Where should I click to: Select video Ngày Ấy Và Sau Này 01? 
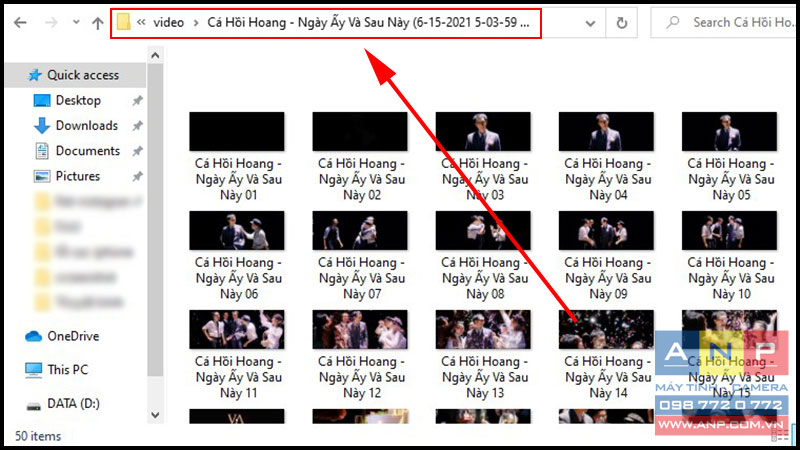tap(237, 157)
